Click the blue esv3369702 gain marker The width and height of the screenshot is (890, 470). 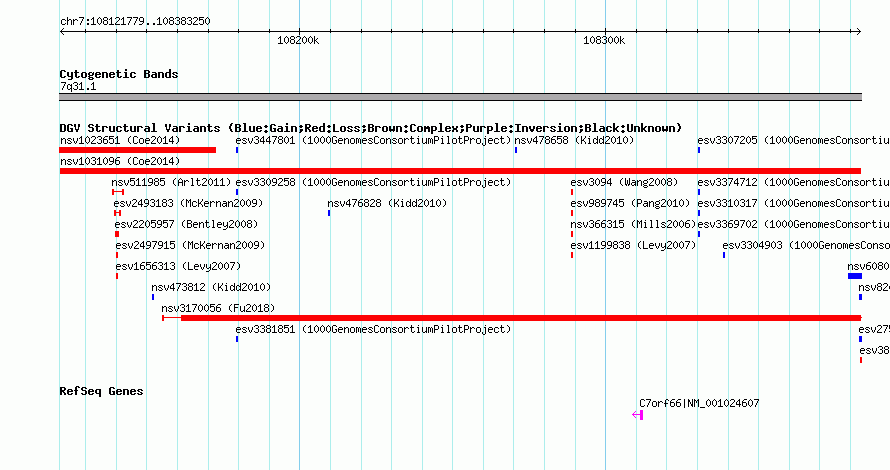tap(699, 234)
